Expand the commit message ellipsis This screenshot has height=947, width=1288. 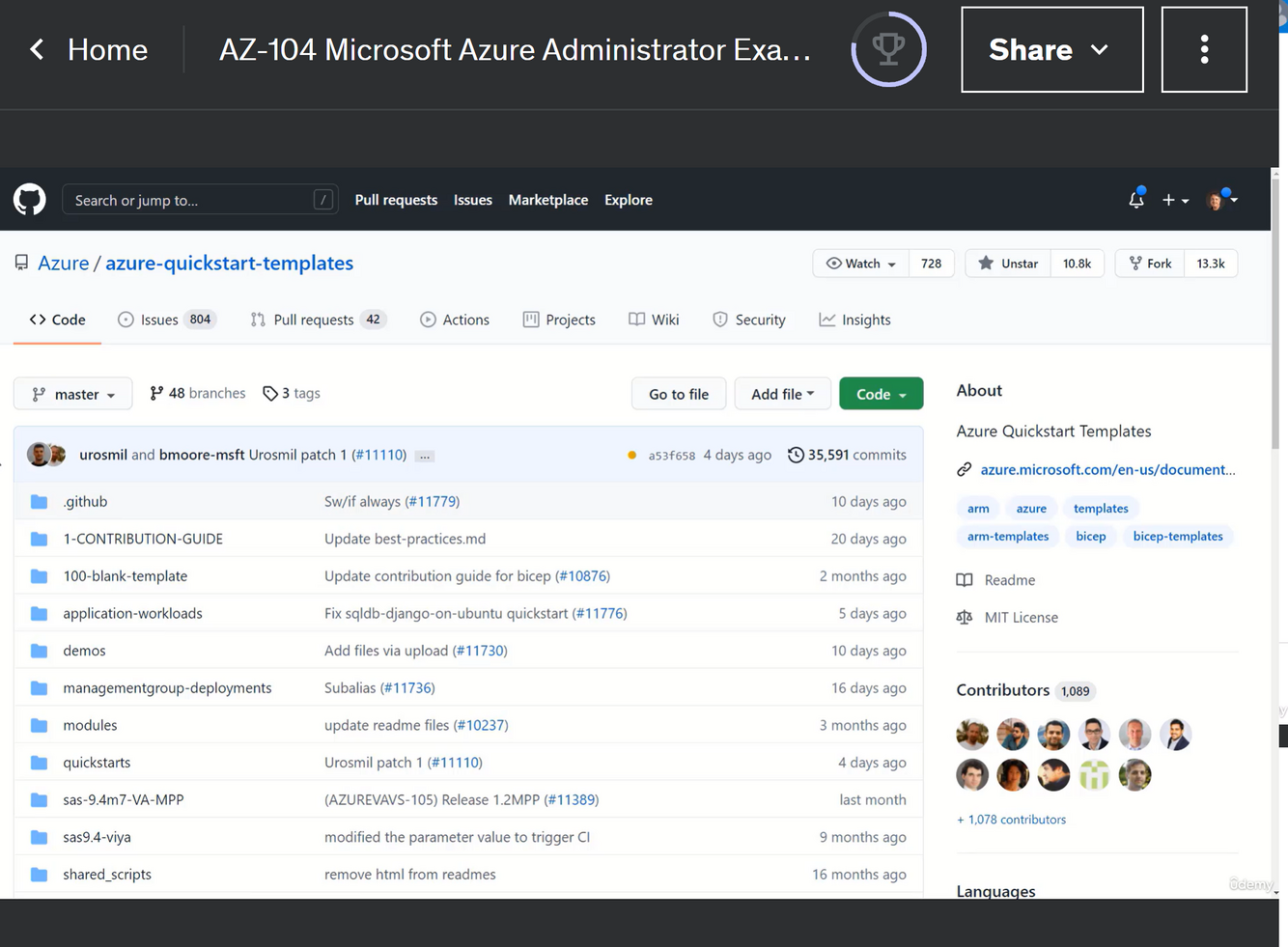(425, 456)
